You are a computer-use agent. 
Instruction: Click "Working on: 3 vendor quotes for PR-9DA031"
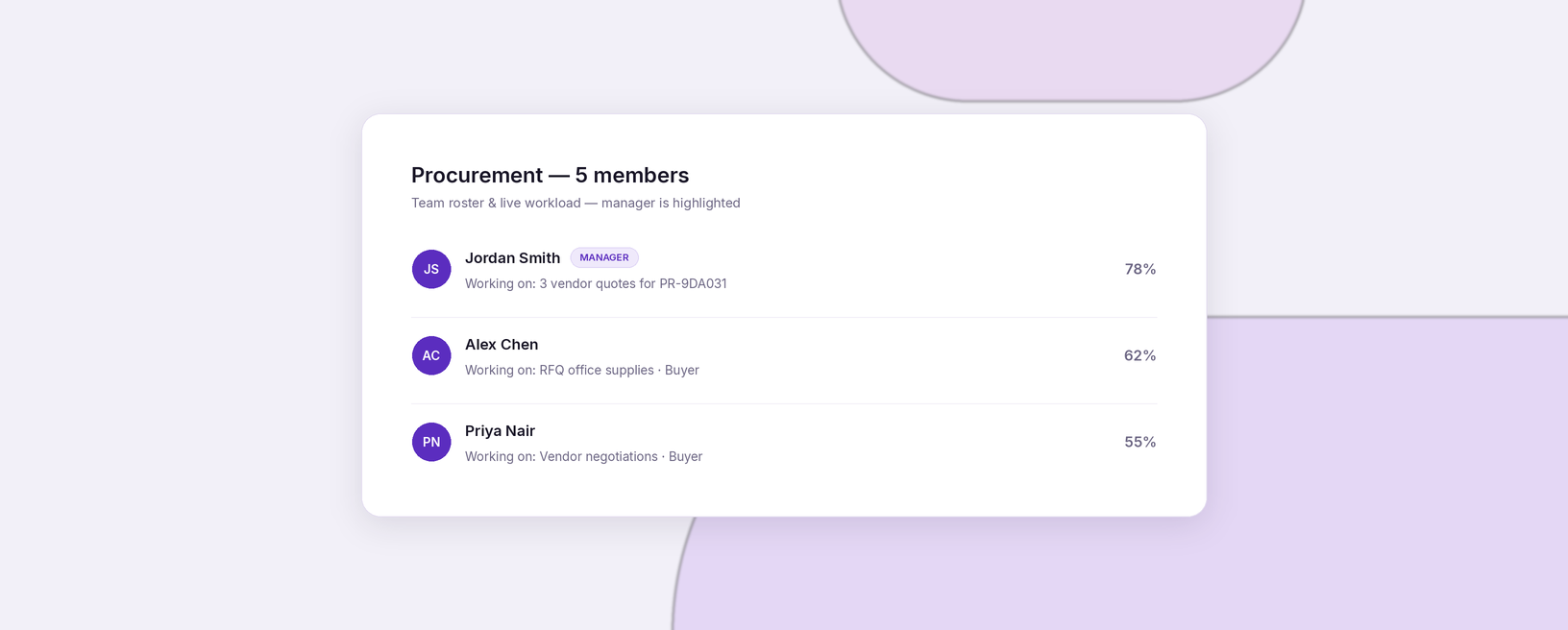click(x=596, y=283)
